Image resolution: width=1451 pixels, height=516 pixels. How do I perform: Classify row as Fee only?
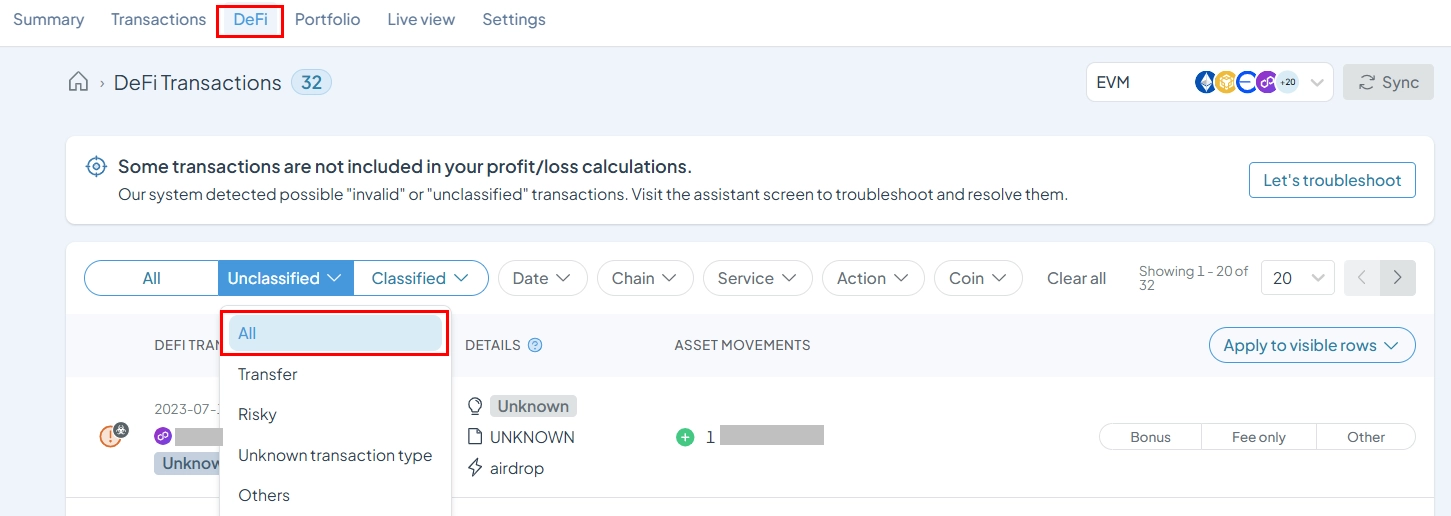pos(1259,437)
